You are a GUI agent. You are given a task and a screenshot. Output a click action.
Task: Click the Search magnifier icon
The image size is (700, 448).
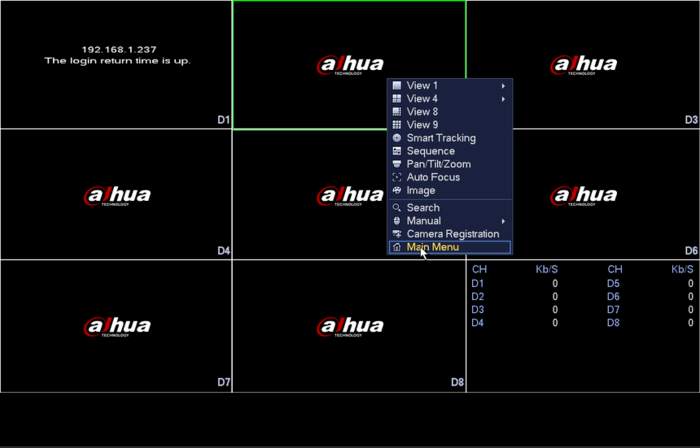(x=396, y=207)
